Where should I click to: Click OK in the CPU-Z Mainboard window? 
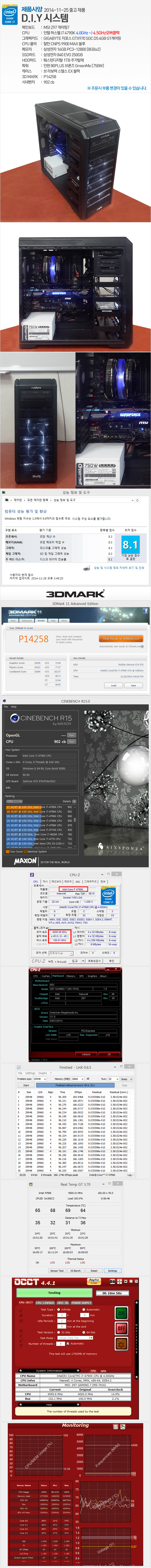pos(109,1054)
